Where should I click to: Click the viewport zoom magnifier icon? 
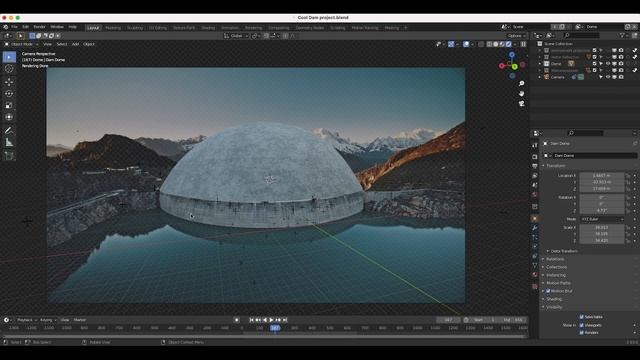(x=521, y=83)
